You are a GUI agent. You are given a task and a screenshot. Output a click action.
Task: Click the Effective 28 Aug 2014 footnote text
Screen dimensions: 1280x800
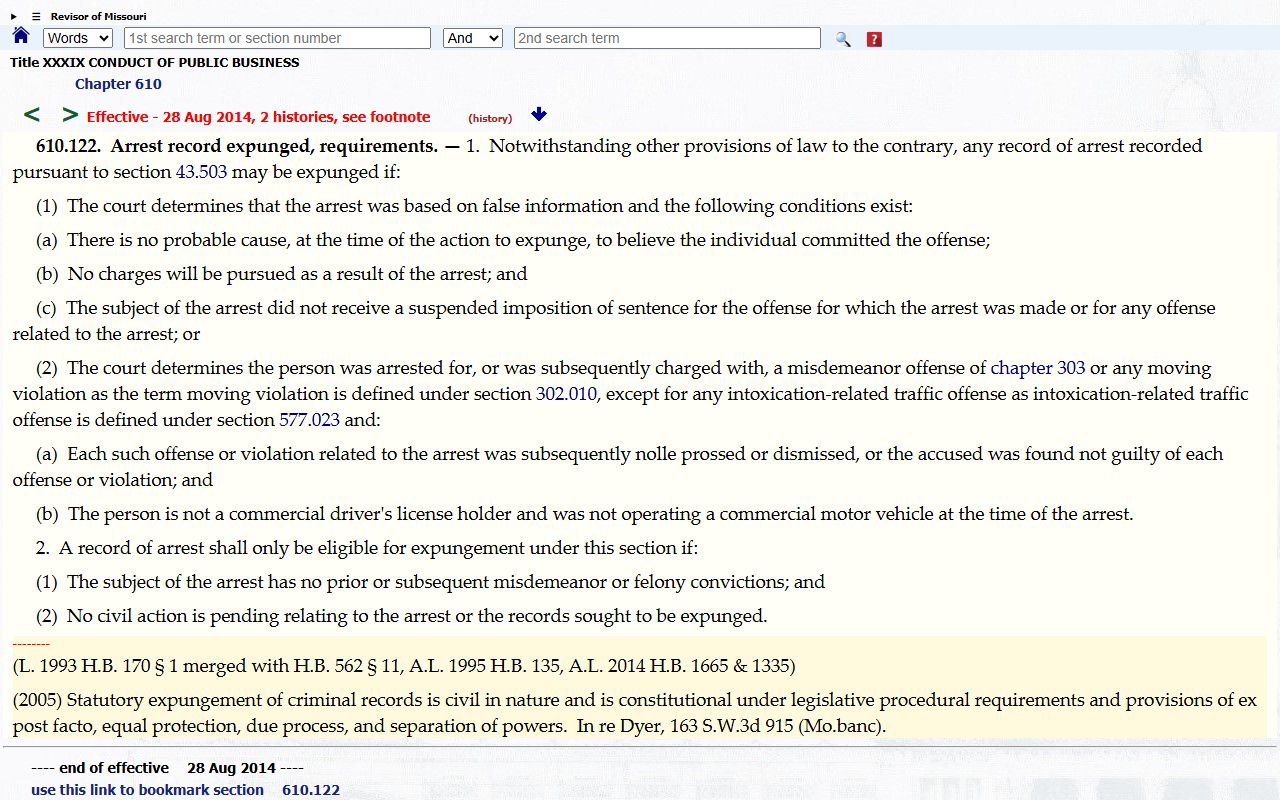[258, 117]
